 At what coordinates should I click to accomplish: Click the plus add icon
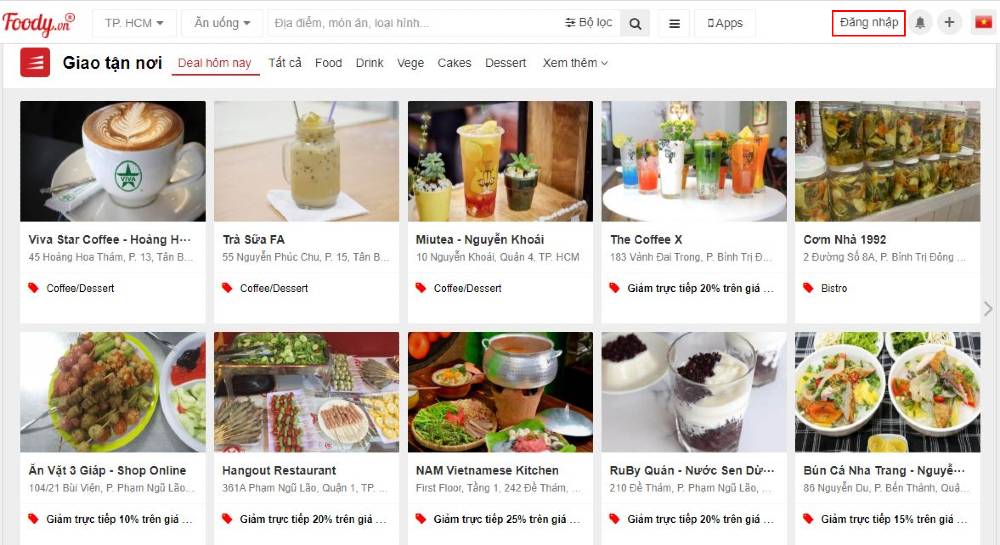949,23
